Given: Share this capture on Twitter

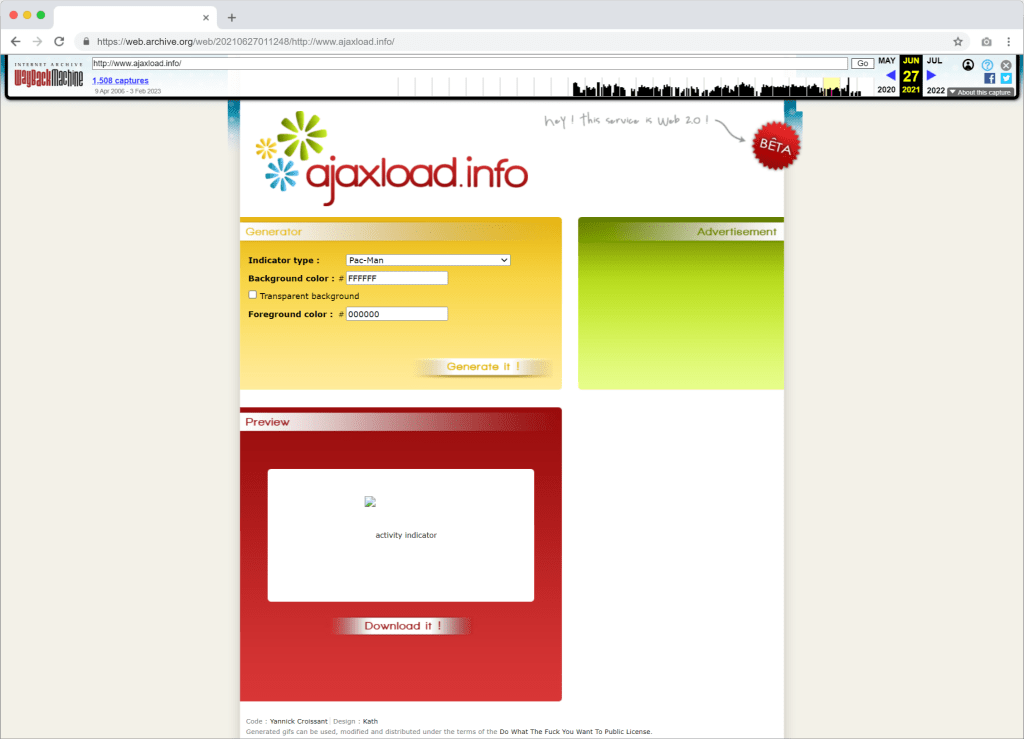Looking at the screenshot, I should [x=1005, y=78].
